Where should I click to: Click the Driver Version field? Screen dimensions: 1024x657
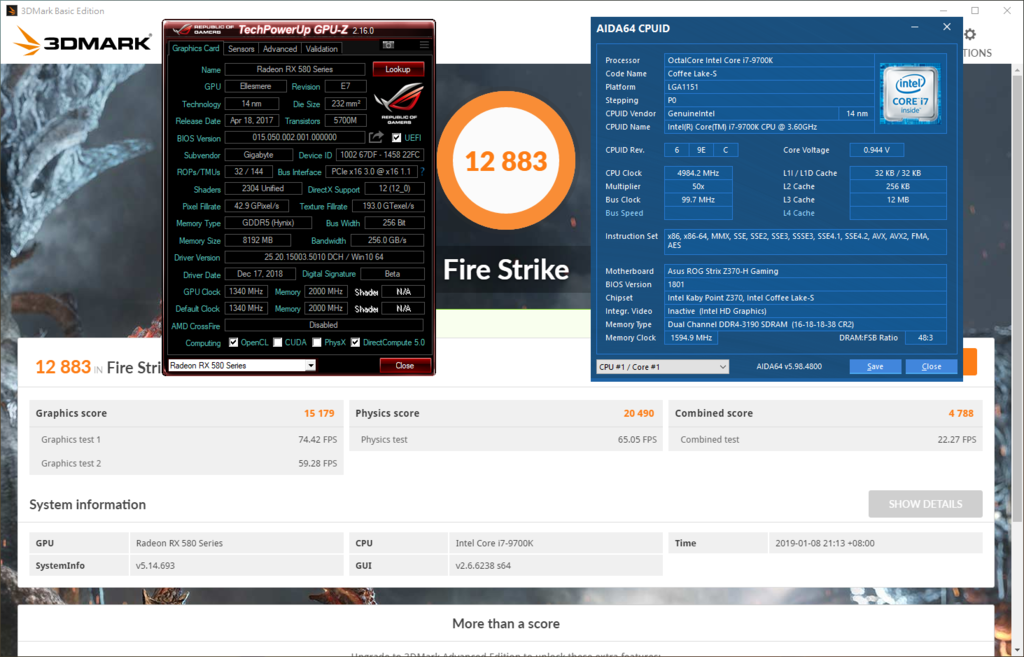pyautogui.click(x=324, y=257)
